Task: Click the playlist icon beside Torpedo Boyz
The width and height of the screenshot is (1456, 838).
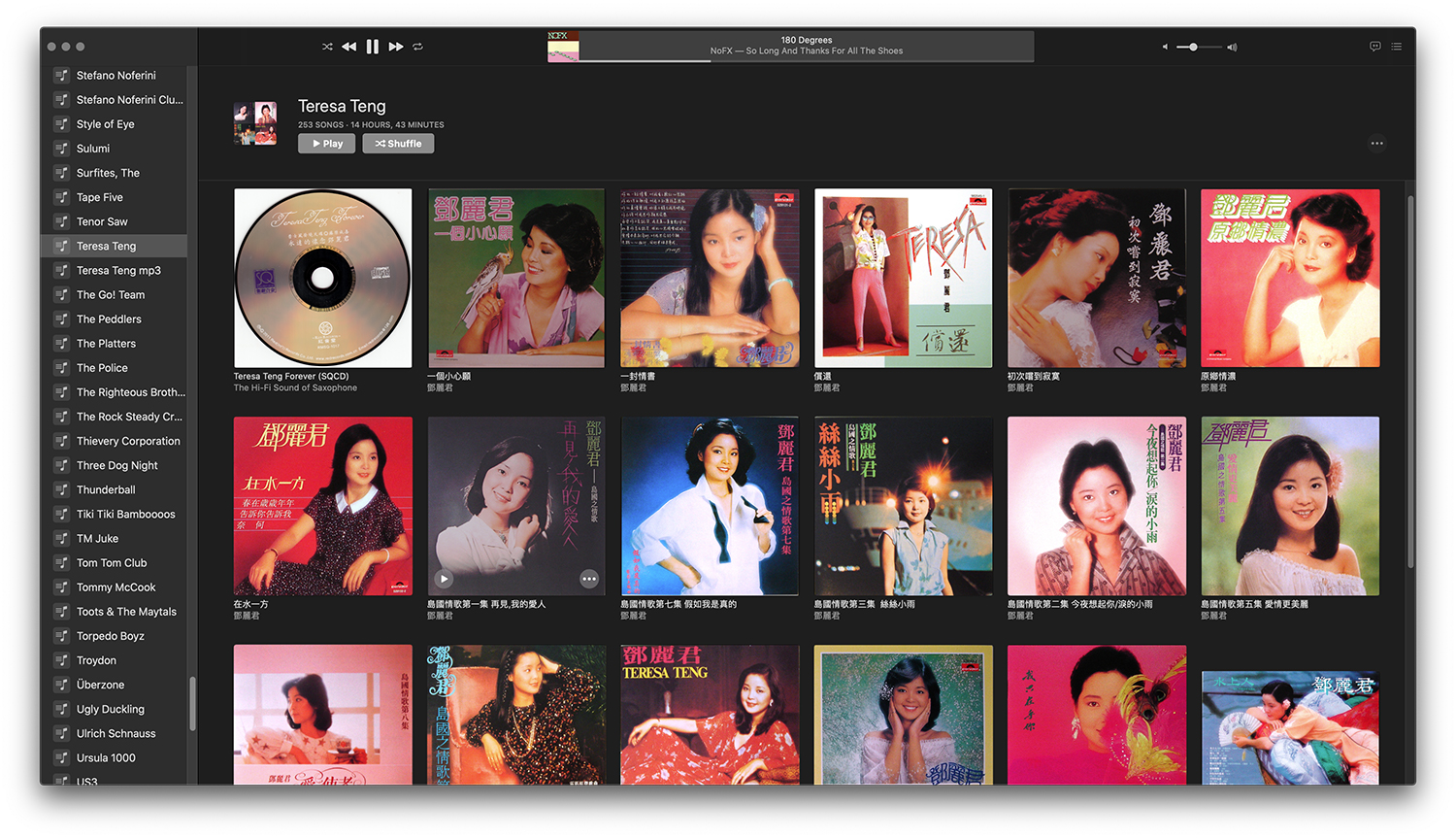Action: (x=62, y=636)
